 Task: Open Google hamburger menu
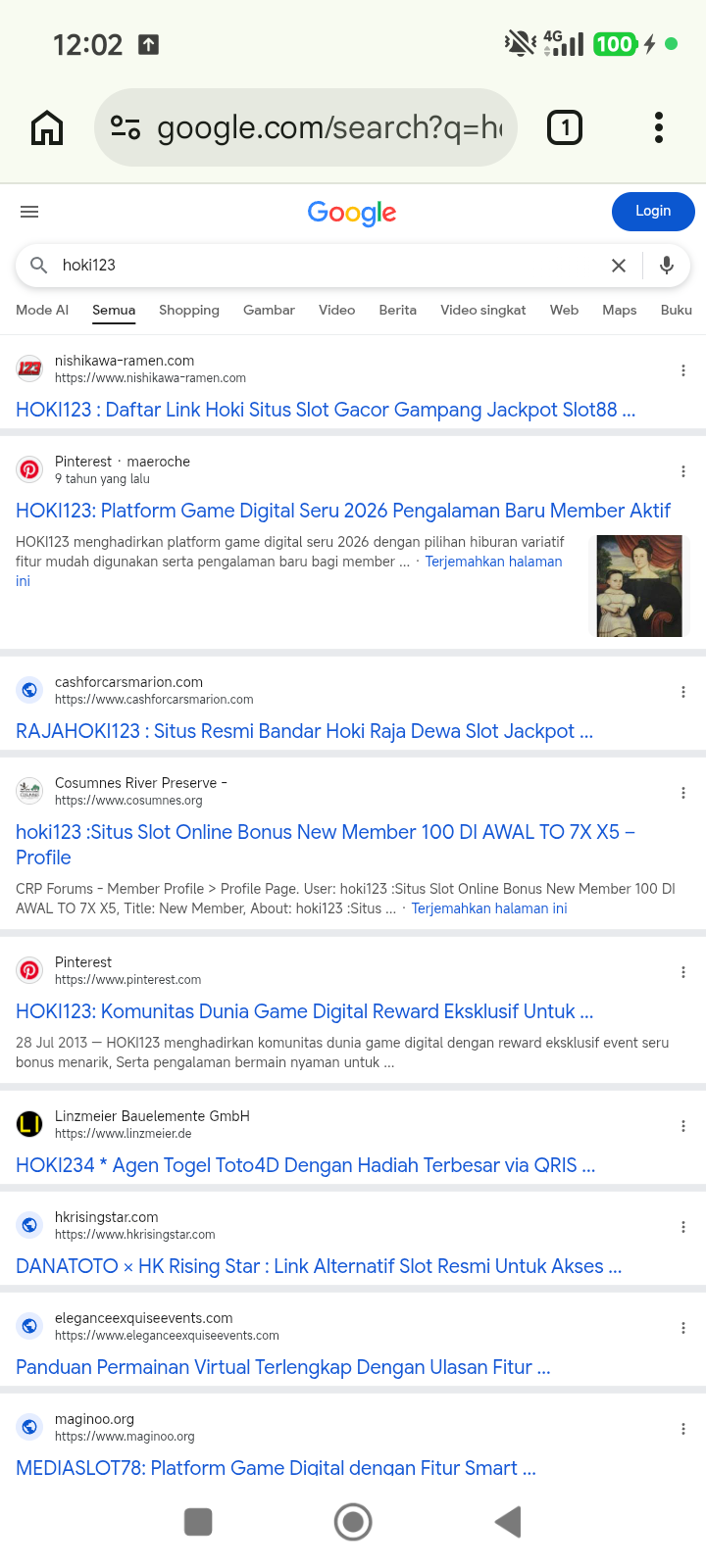(29, 212)
